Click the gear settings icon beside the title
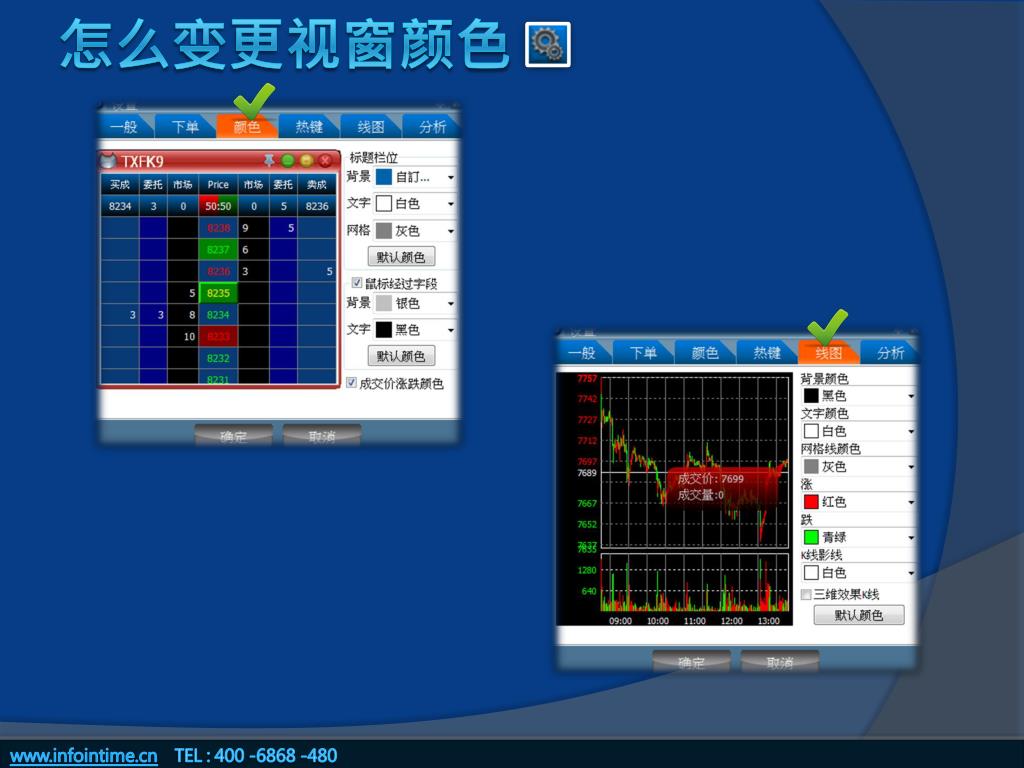The height and width of the screenshot is (768, 1024). [547, 44]
